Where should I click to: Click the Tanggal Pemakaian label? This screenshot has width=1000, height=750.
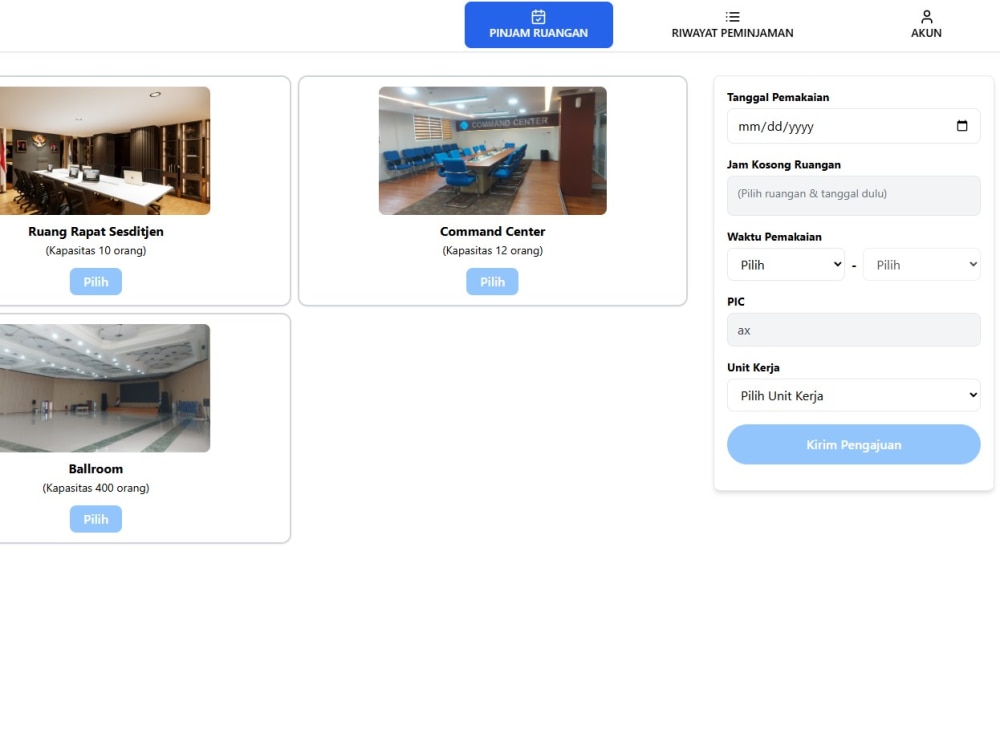point(778,97)
